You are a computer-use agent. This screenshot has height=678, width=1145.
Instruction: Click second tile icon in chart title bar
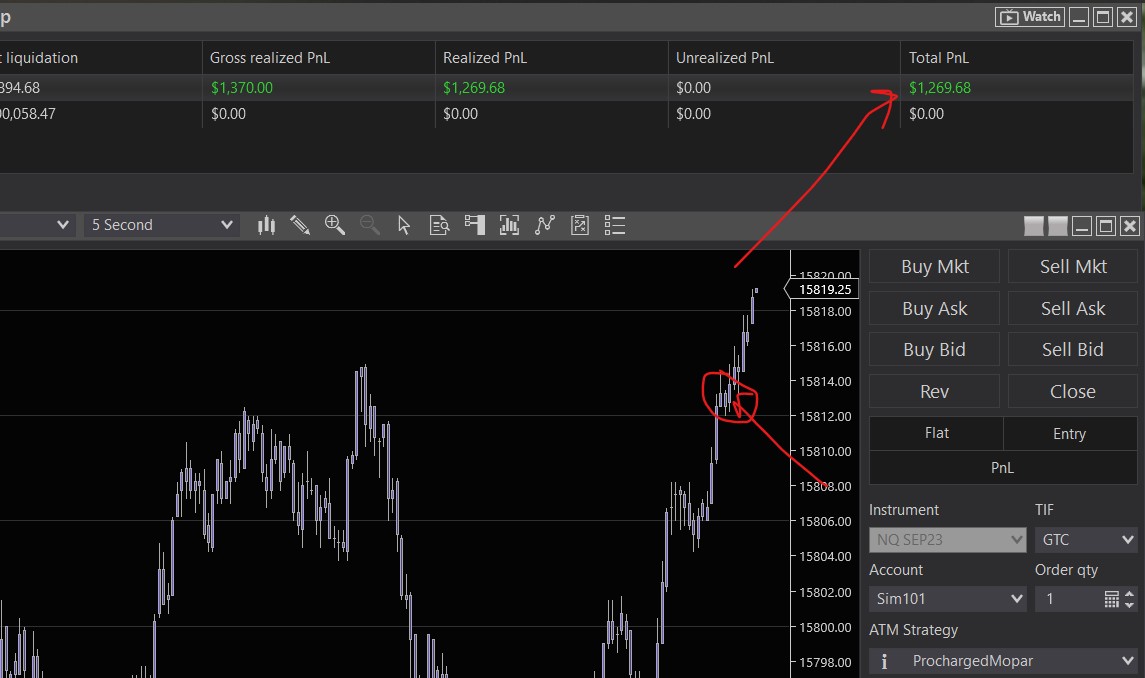pyautogui.click(x=1057, y=226)
